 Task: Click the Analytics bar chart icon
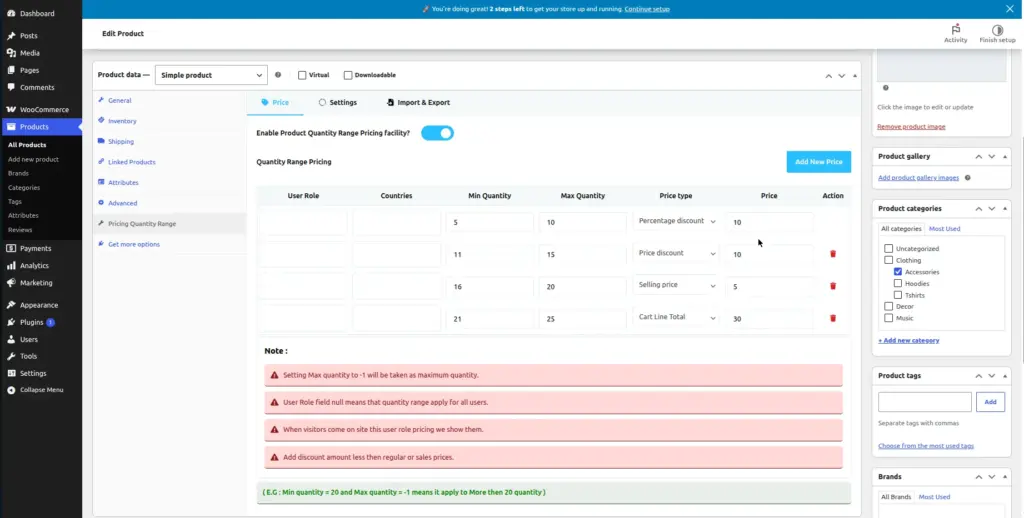(11, 265)
